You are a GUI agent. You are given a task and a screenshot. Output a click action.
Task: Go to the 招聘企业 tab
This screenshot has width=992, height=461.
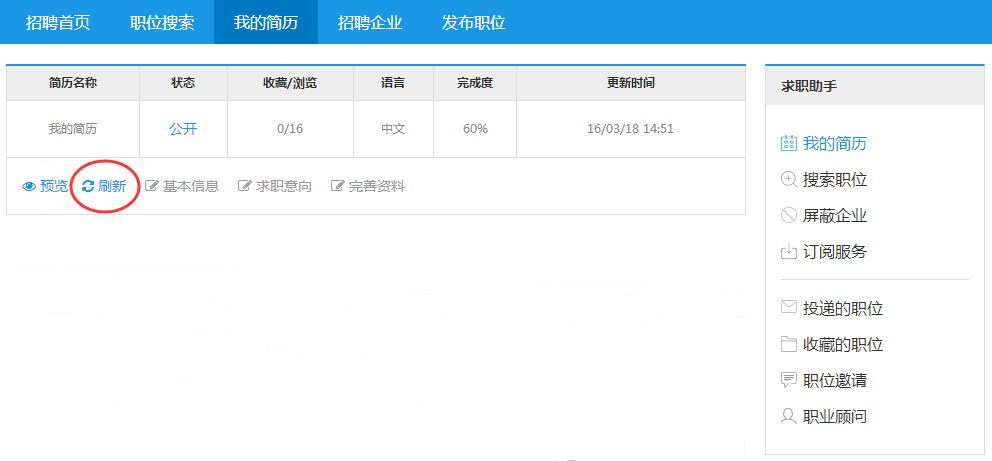(370, 22)
